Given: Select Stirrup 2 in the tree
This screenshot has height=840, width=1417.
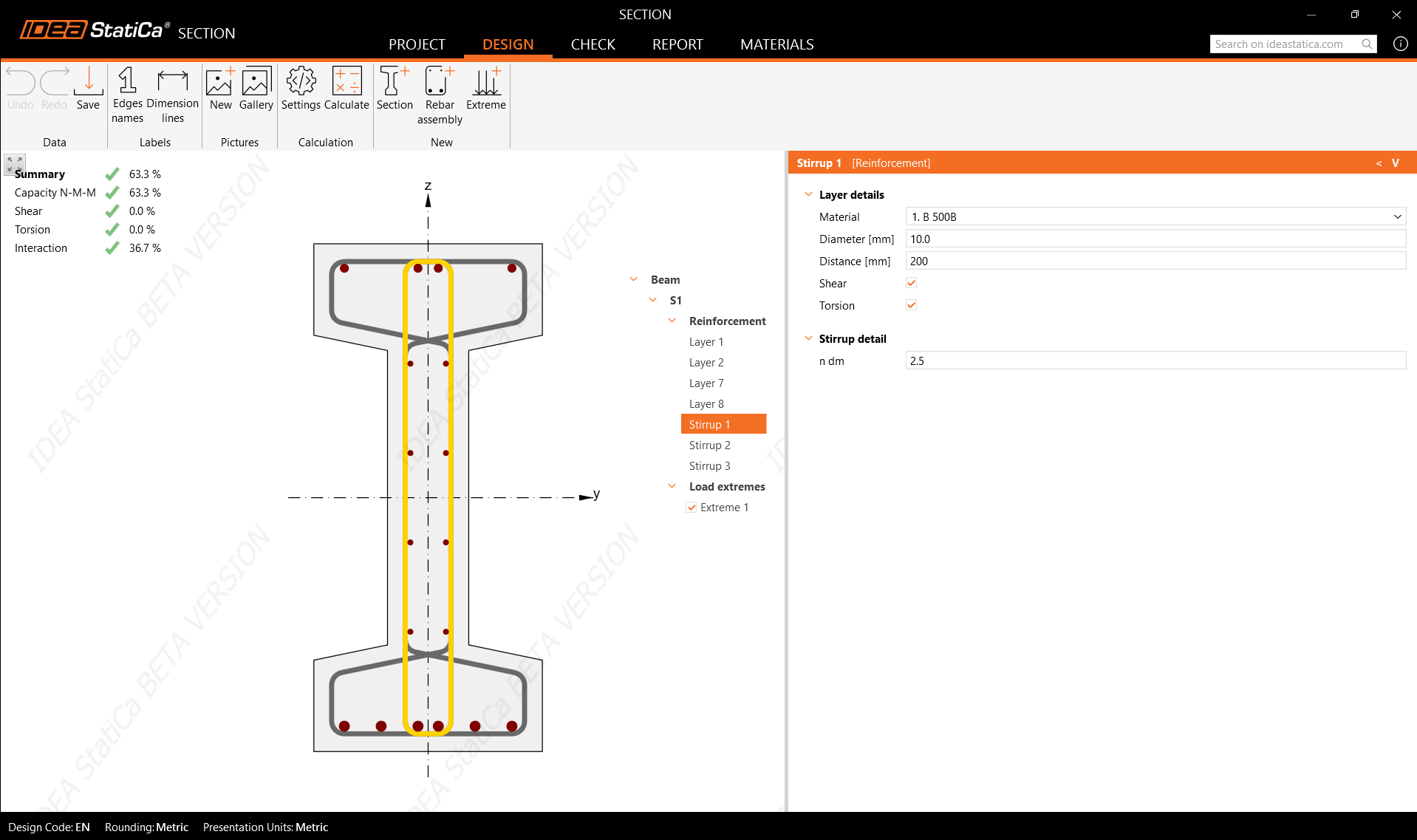Looking at the screenshot, I should tap(709, 445).
